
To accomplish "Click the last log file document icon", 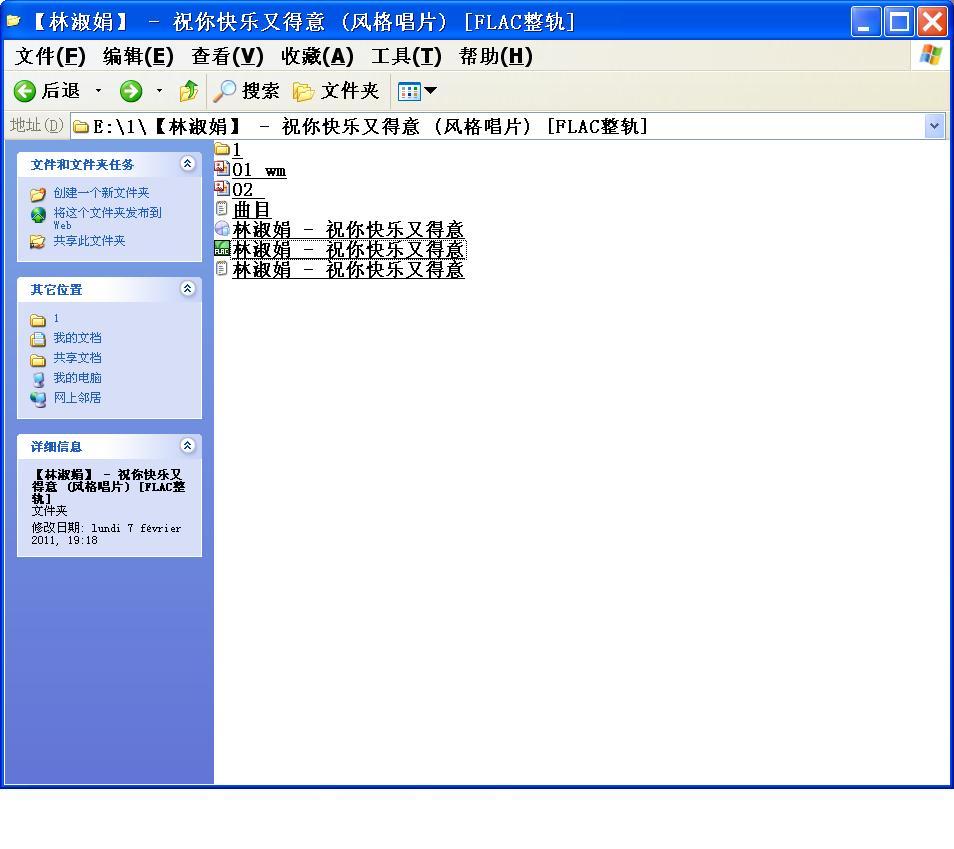I will click(222, 268).
